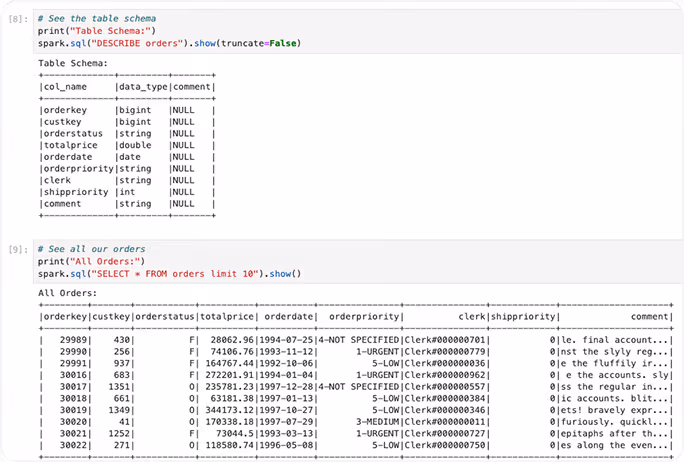The height and width of the screenshot is (462, 684).
Task: Click the SELECT * FROM orders code line
Action: (169, 274)
